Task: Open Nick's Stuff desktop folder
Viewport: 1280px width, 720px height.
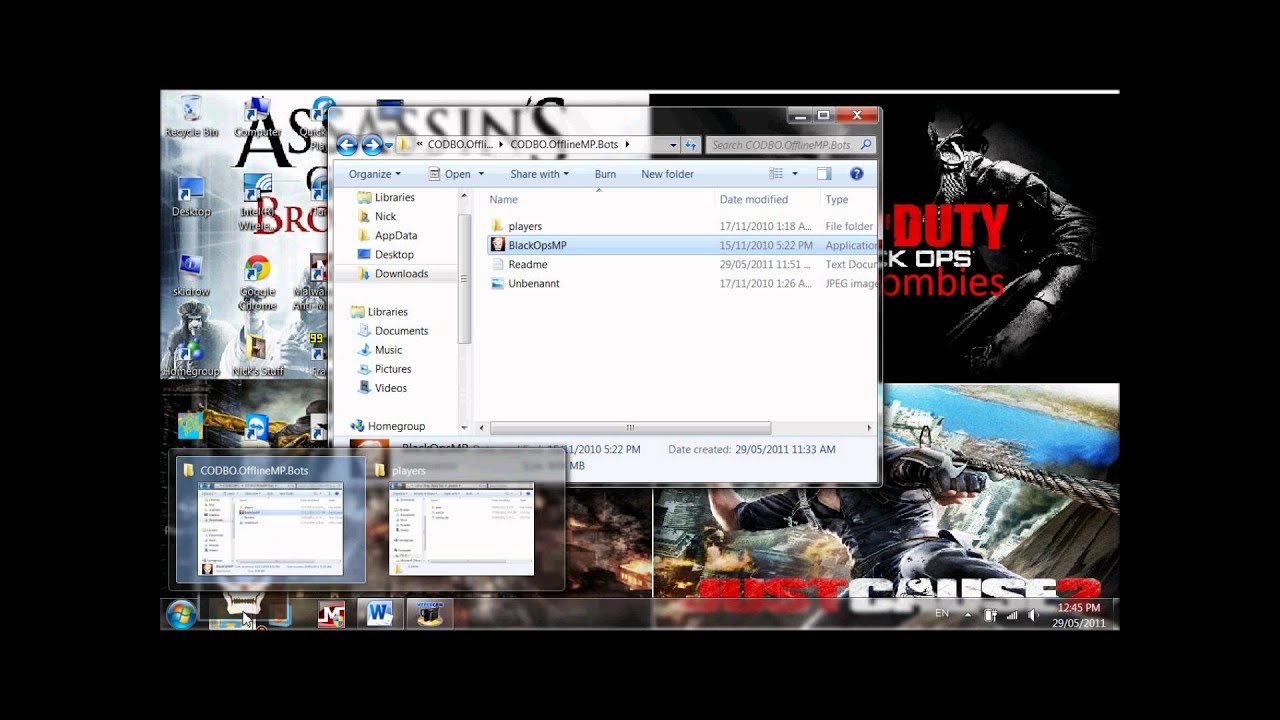Action: [x=257, y=355]
